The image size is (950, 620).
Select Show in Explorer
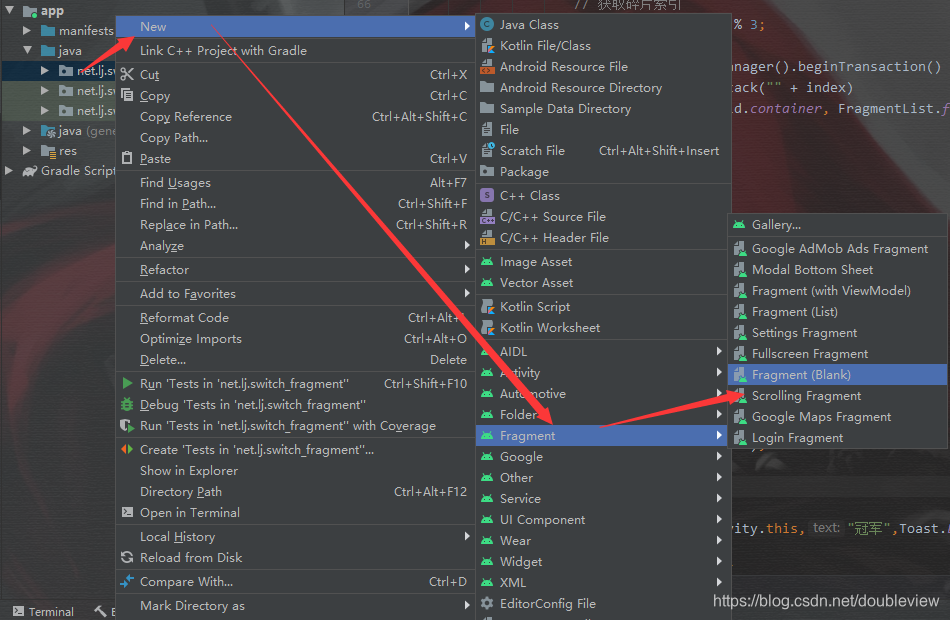tap(295, 470)
